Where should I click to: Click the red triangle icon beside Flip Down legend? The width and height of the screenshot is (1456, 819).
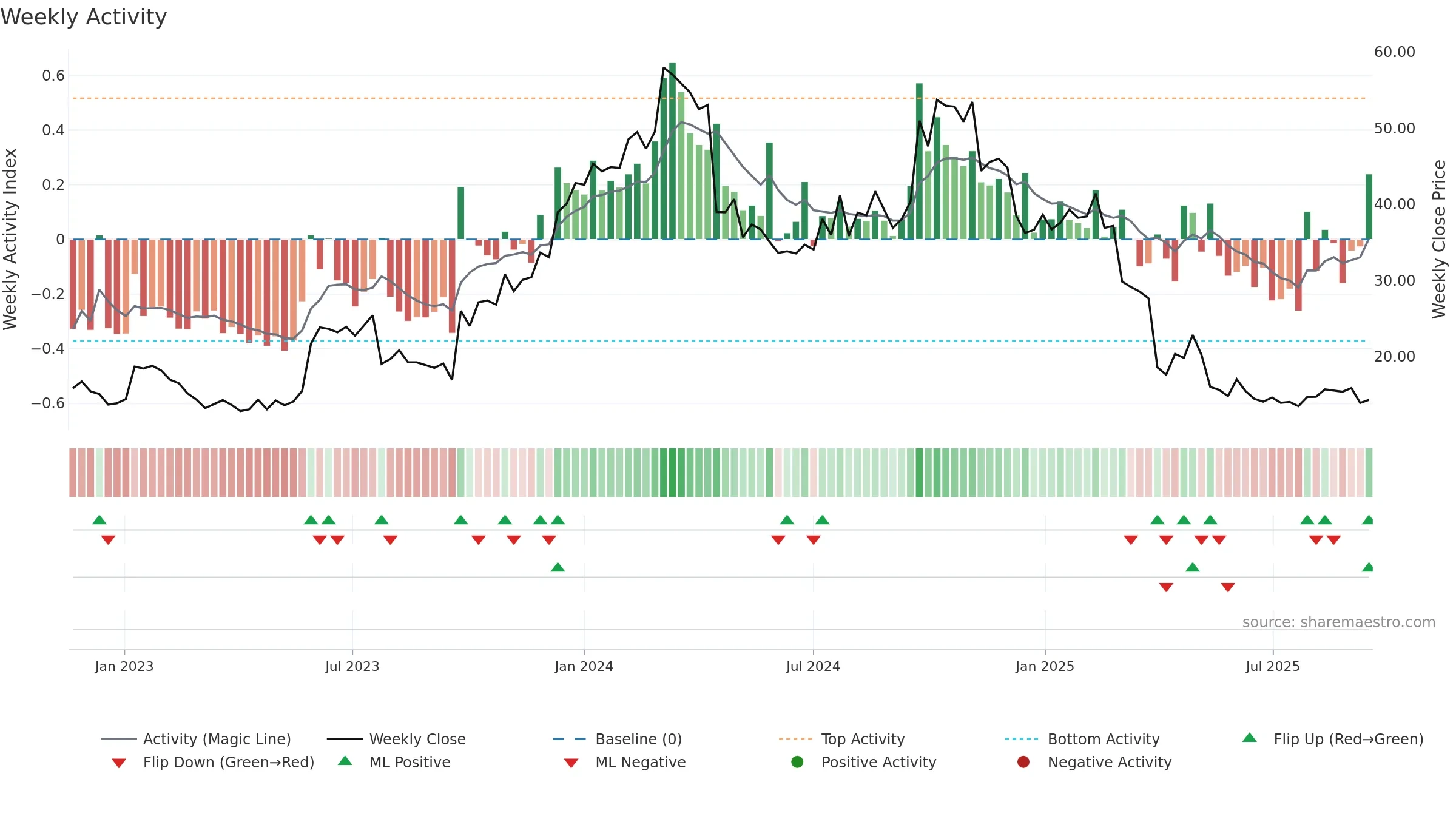point(119,763)
